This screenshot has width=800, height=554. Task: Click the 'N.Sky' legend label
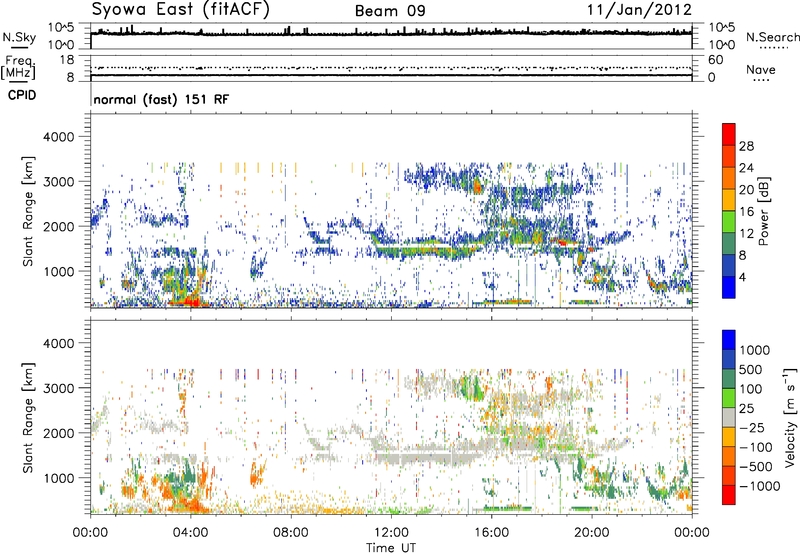pos(19,37)
